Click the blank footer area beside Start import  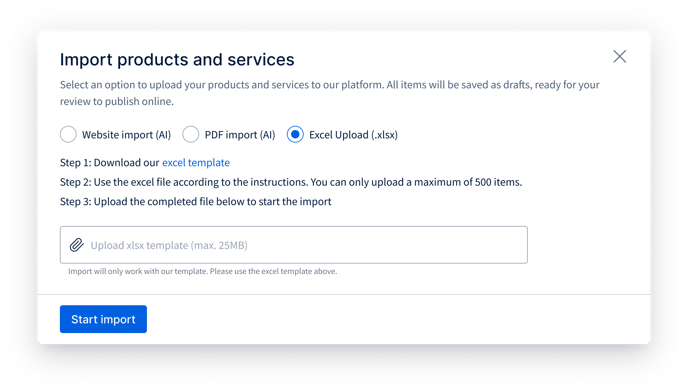coord(395,319)
